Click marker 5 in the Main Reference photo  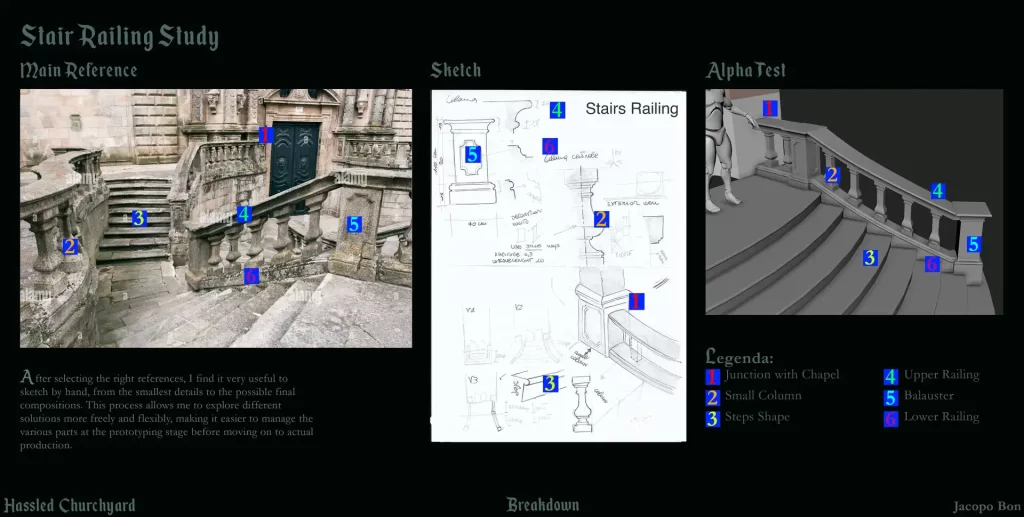[x=354, y=224]
